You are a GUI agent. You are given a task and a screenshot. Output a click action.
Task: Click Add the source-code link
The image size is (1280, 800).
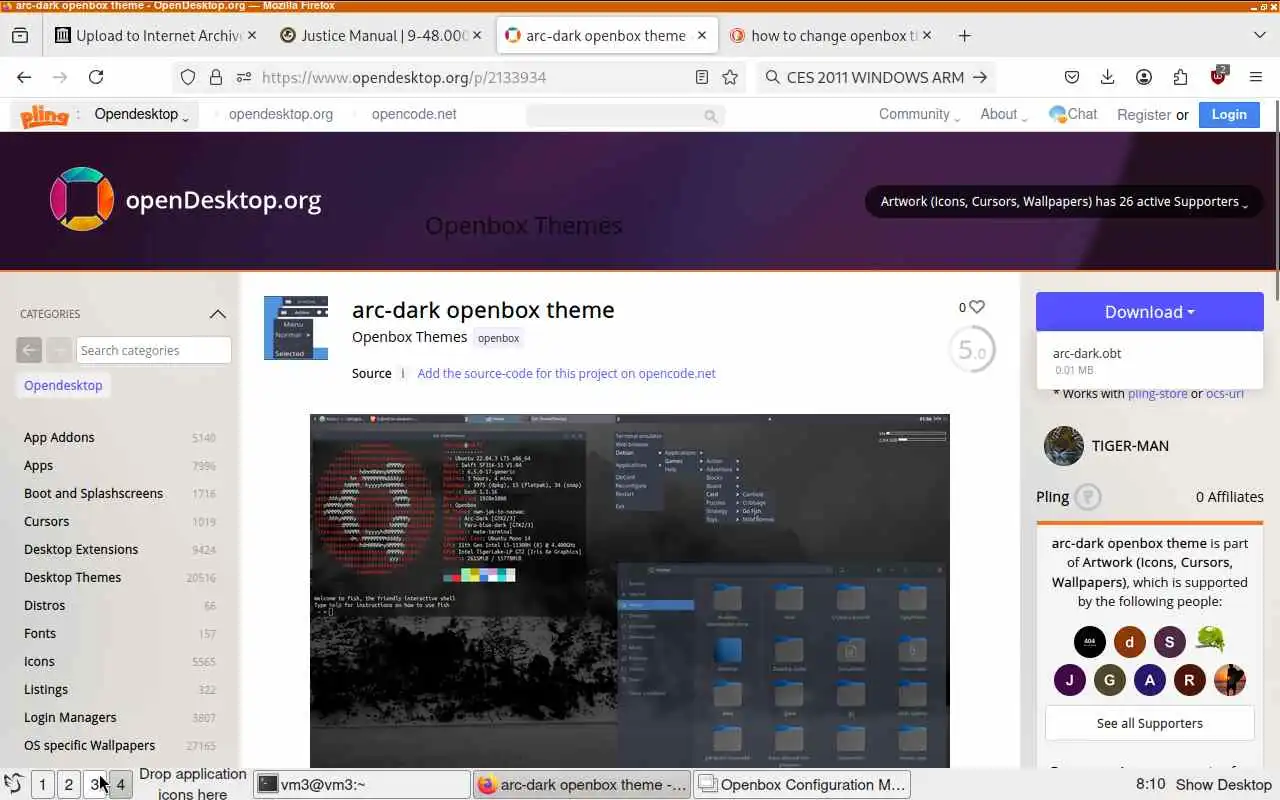tap(566, 373)
